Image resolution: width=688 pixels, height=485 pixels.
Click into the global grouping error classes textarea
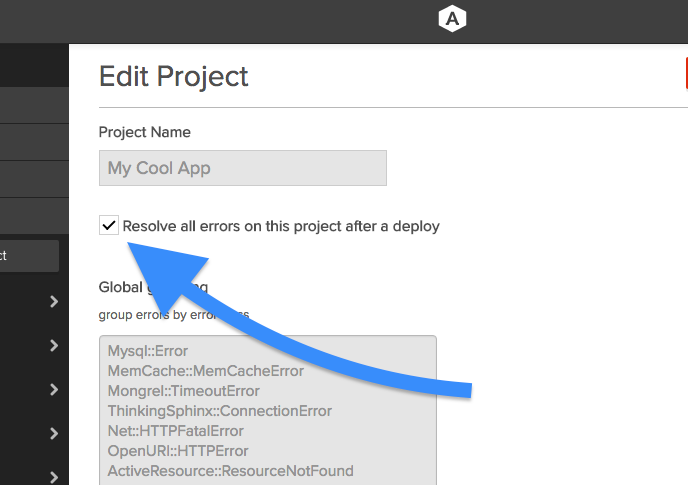click(268, 410)
